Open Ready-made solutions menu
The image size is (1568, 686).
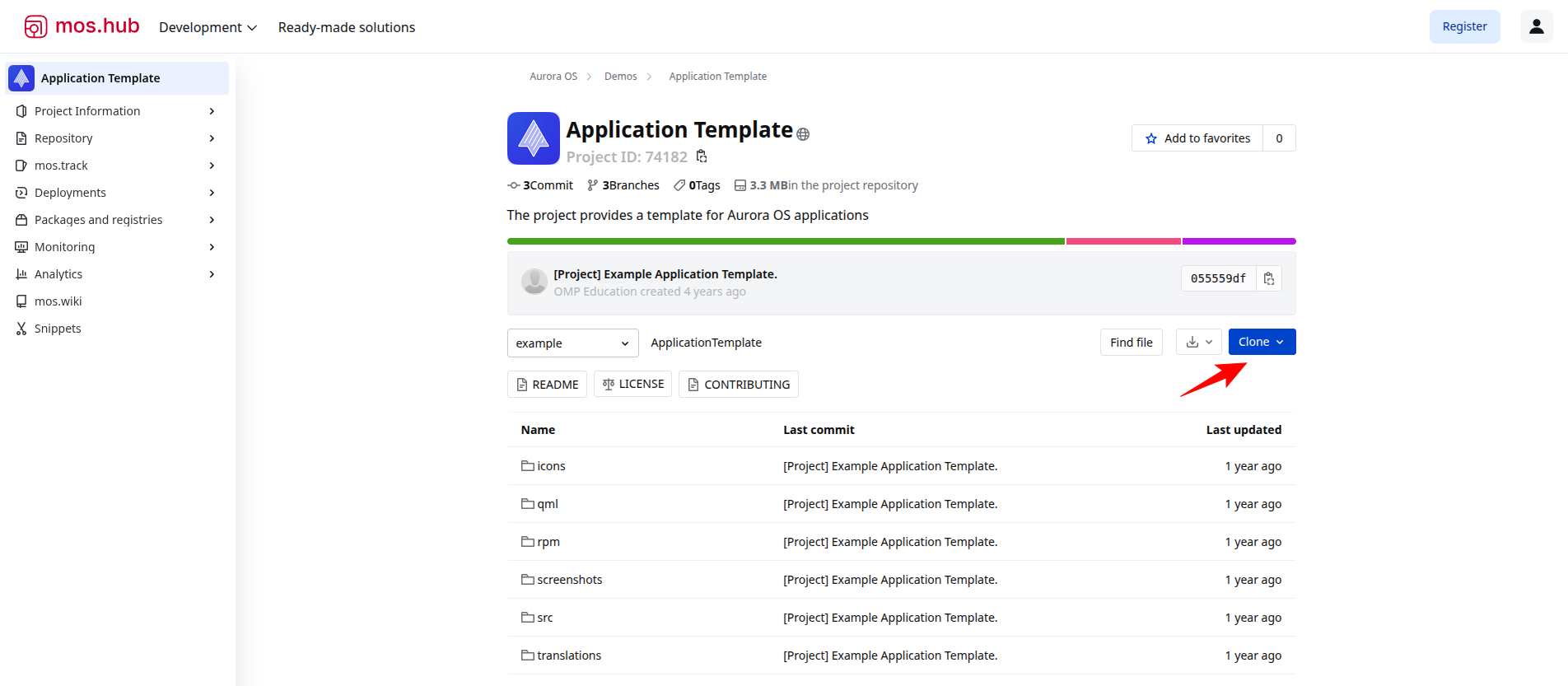tap(347, 27)
